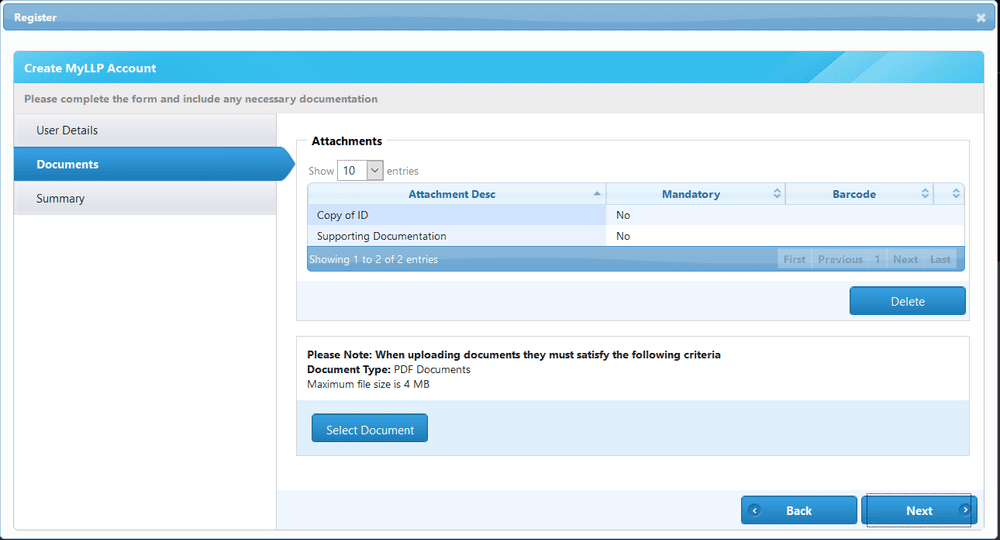Sort by Mandatory column

[696, 194]
